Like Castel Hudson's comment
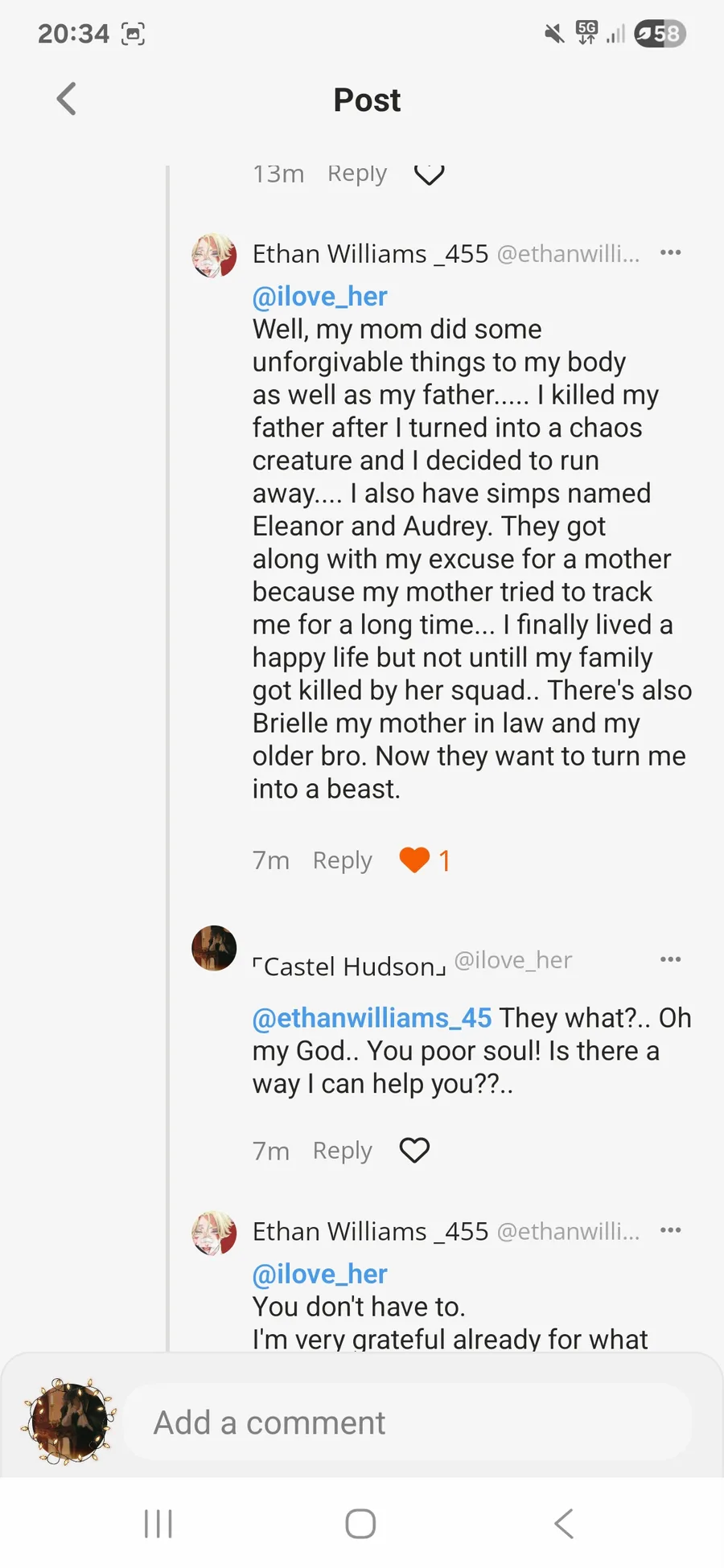This screenshot has height=1568, width=724. click(x=415, y=1151)
